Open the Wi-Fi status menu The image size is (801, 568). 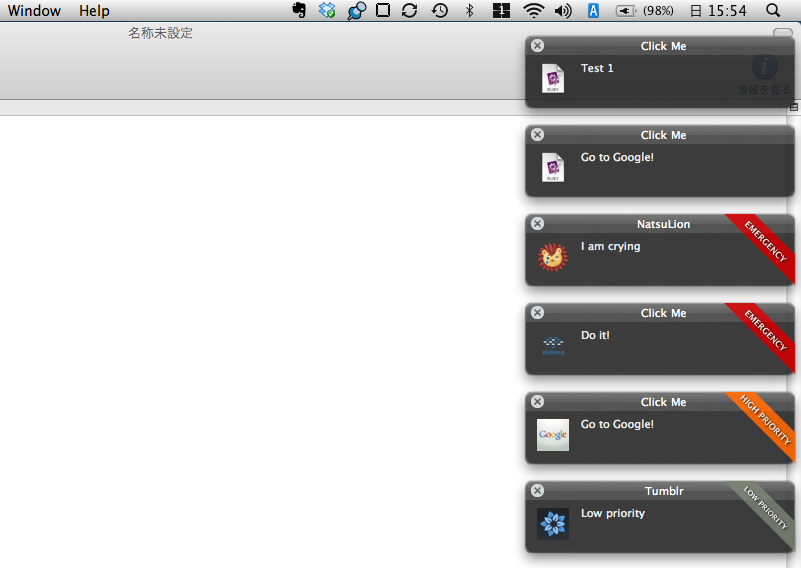coord(533,11)
